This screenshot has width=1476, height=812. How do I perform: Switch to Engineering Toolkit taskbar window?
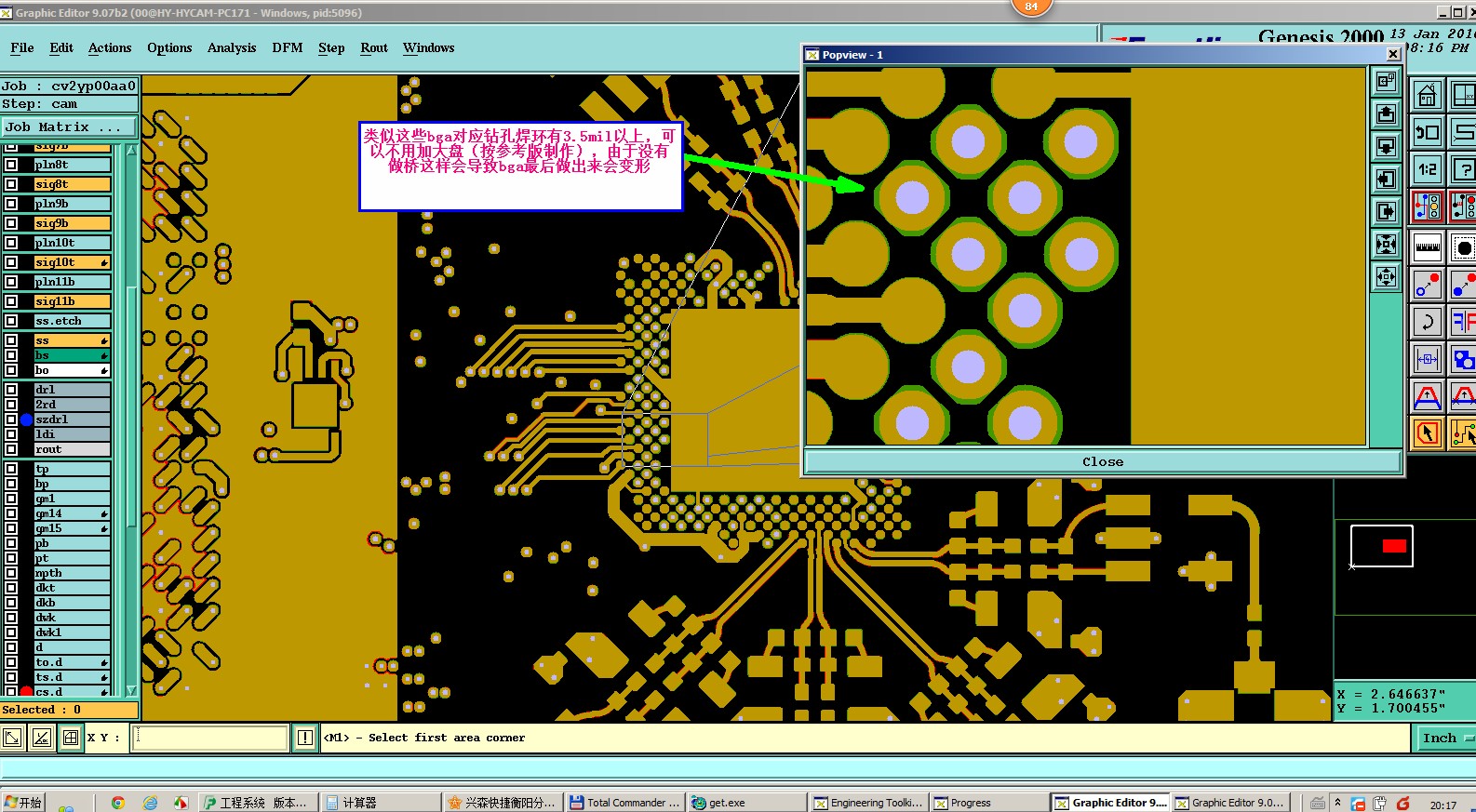[x=869, y=803]
